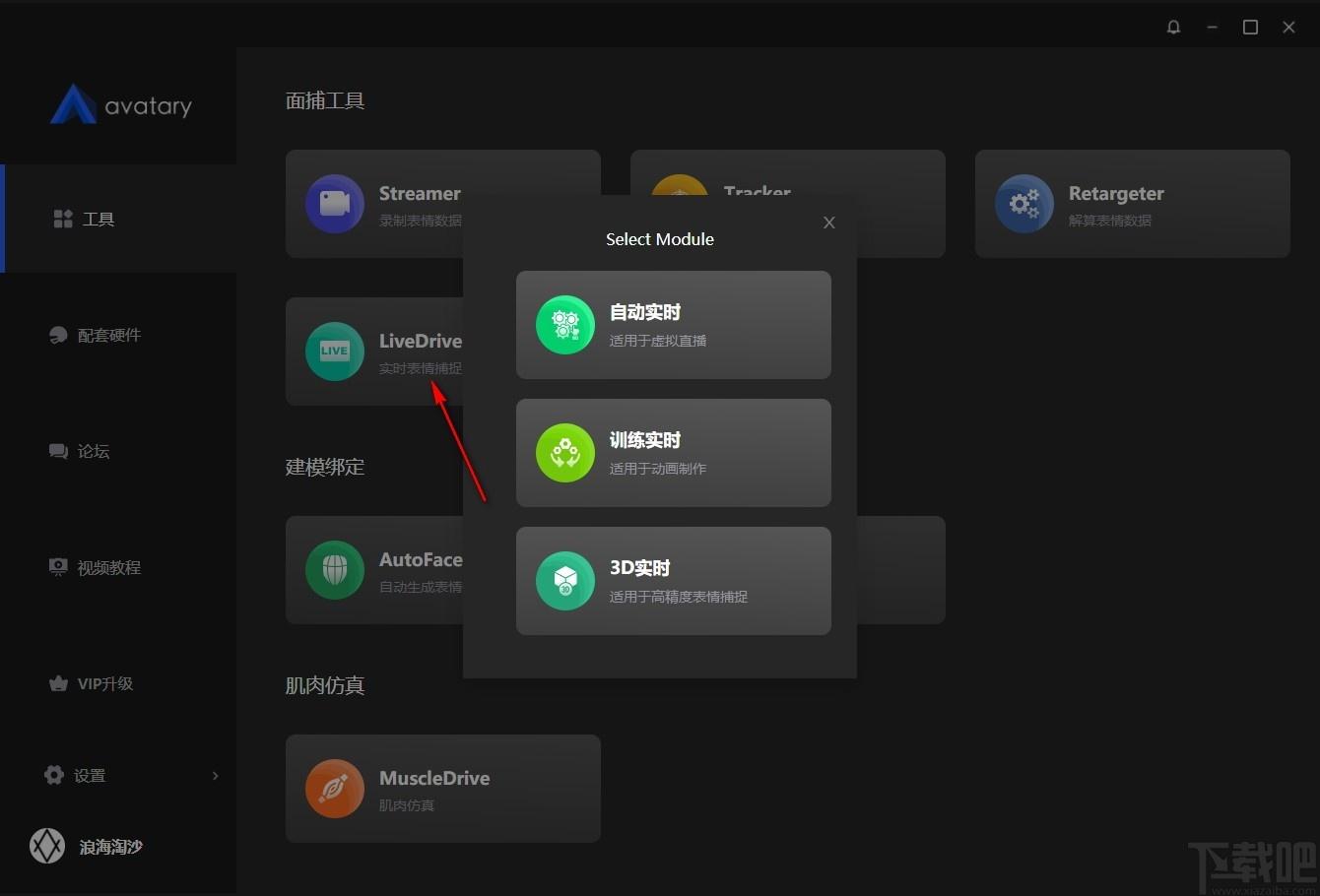1320x896 pixels.
Task: Select the 自动实时 module card
Action: [x=674, y=325]
